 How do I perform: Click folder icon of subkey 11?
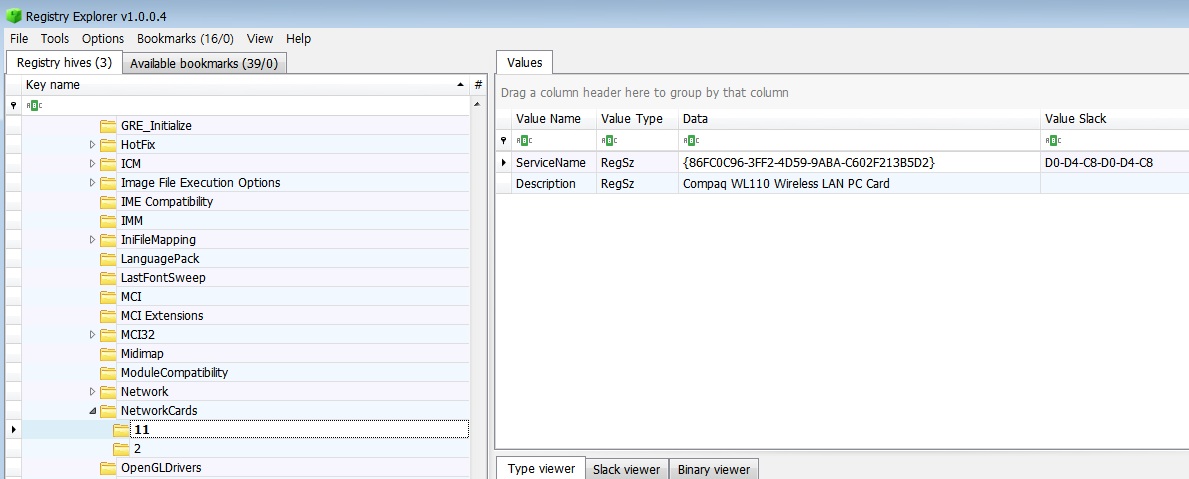[121, 430]
